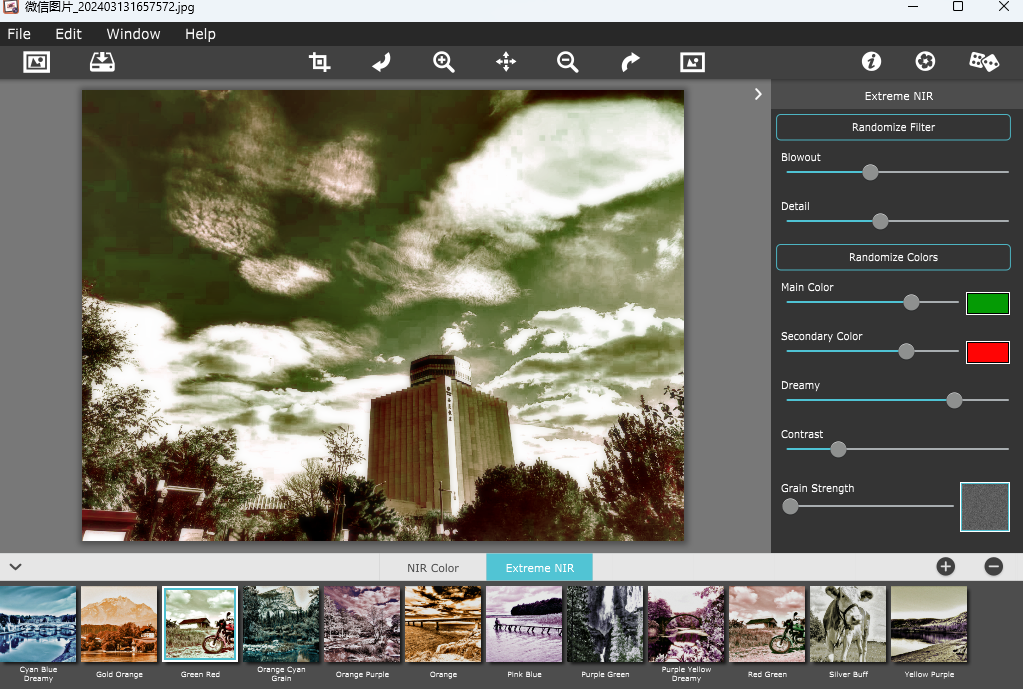This screenshot has width=1023, height=689.
Task: Zoom out of the photo
Action: click(568, 62)
